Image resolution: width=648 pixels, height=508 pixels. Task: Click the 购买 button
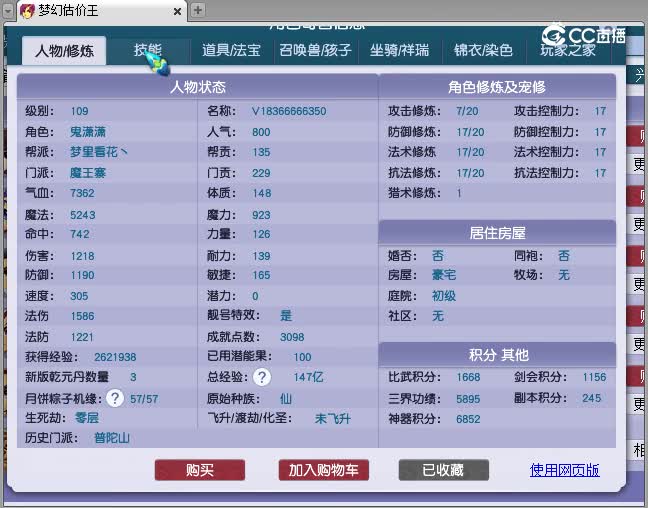(x=200, y=470)
